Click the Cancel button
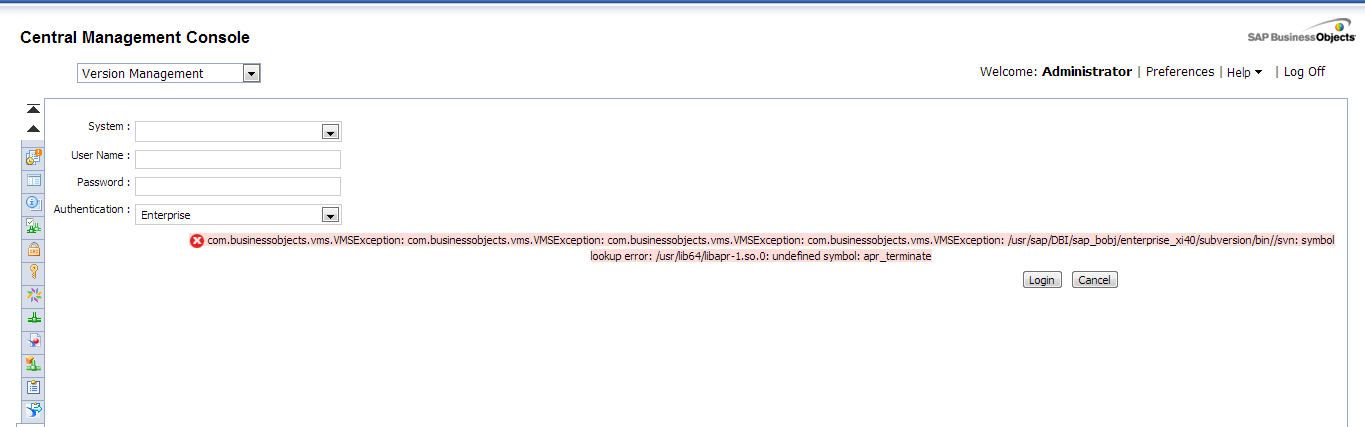The image size is (1365, 427). coord(1094,280)
